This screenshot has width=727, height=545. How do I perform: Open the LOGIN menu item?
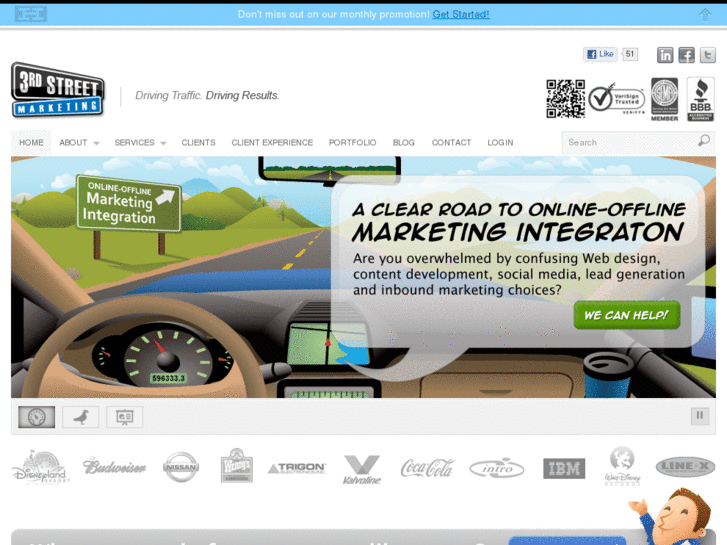pyautogui.click(x=500, y=142)
